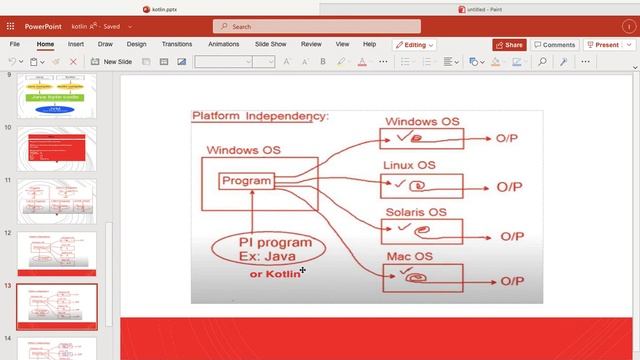640x360 pixels.
Task: Click in the Search box
Action: pos(317,27)
